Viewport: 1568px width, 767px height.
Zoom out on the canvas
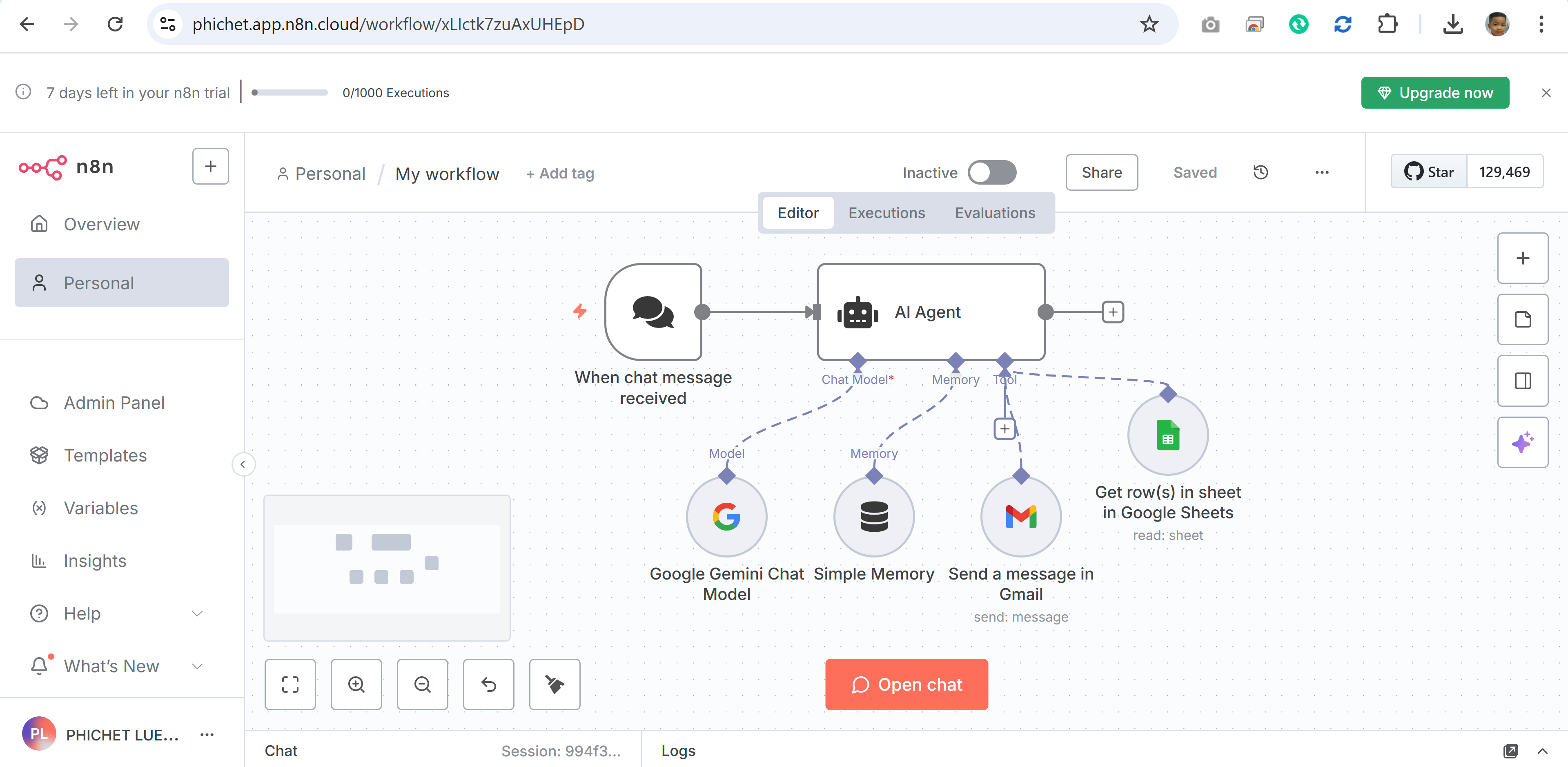point(423,684)
